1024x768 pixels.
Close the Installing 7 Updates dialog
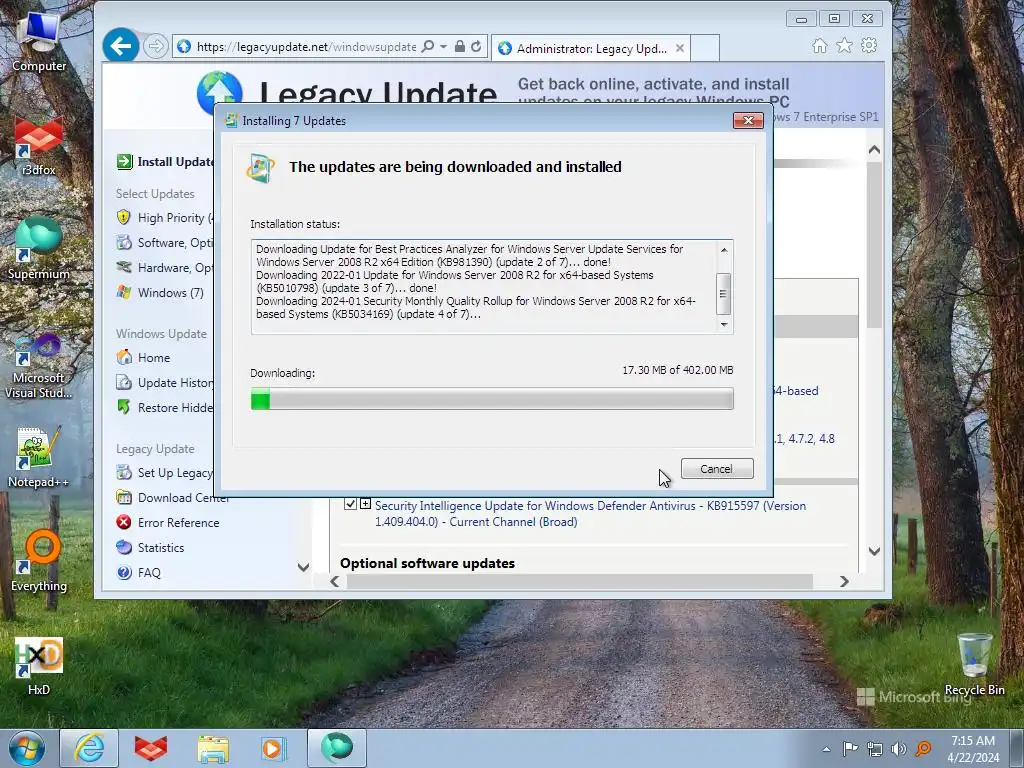click(x=748, y=120)
